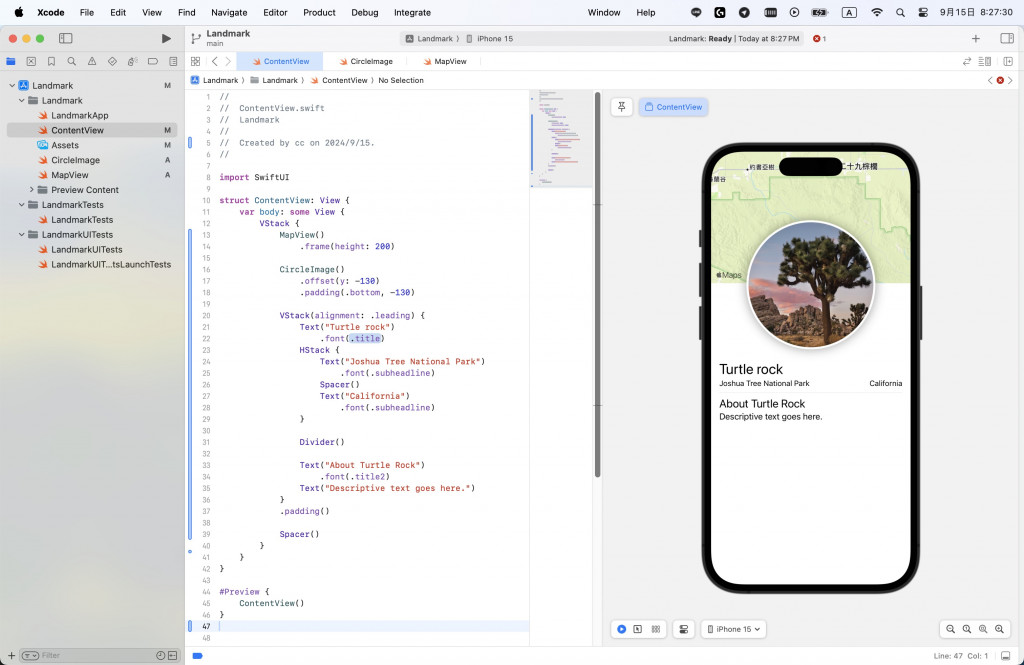Enable Live preview mode in canvas
This screenshot has width=1024, height=665.
(621, 629)
